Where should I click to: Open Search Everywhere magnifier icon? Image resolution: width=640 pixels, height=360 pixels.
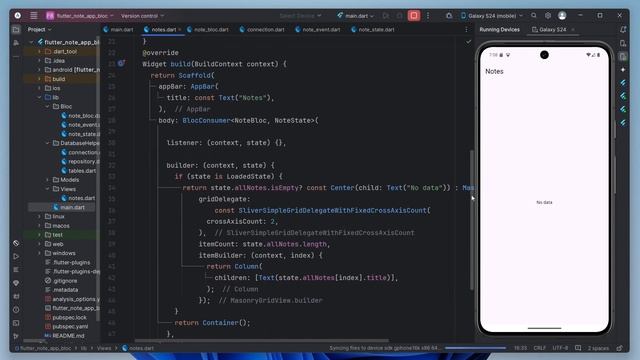(533, 16)
